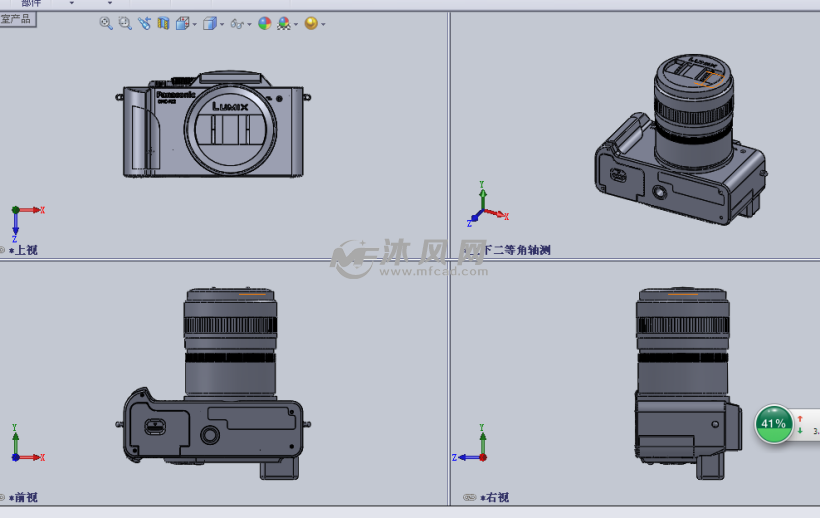Viewport: 820px width, 518px height.
Task: Select the 室产品 tab
Action: [x=17, y=20]
